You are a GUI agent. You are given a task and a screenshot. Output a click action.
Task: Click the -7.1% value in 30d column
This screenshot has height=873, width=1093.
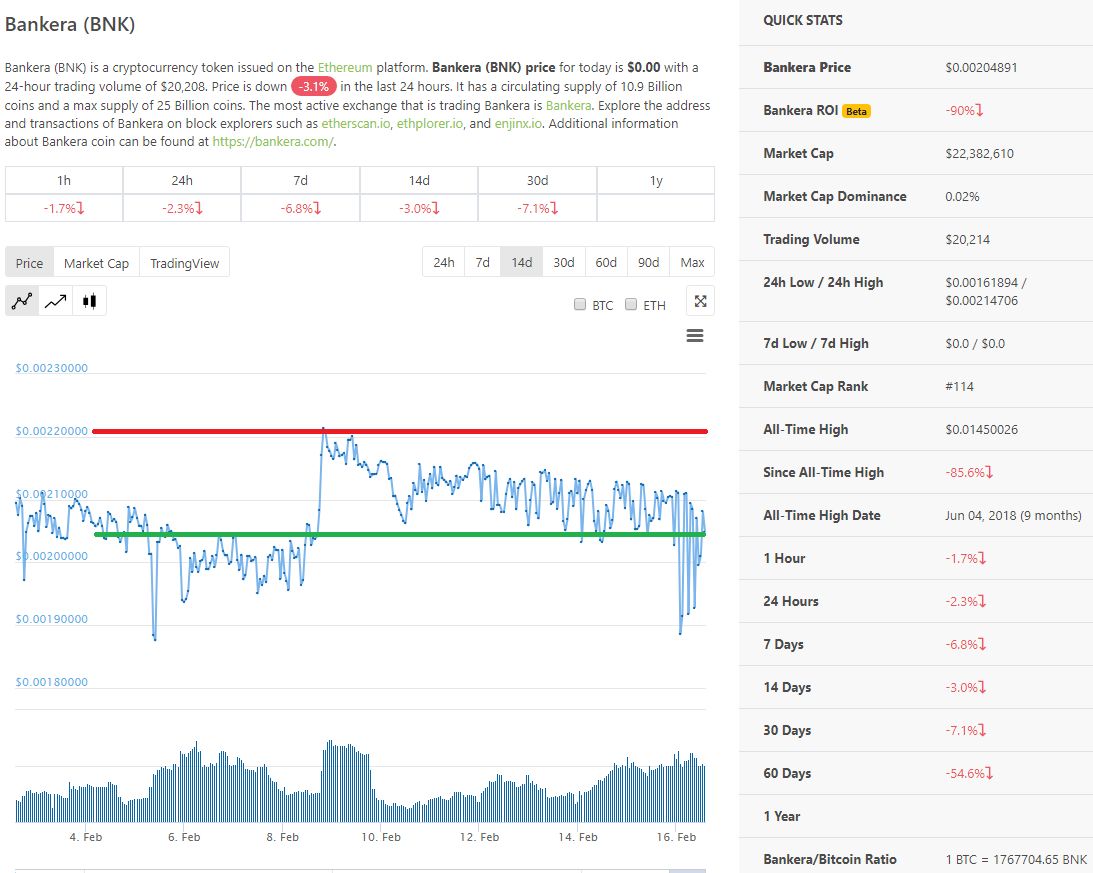[537, 208]
